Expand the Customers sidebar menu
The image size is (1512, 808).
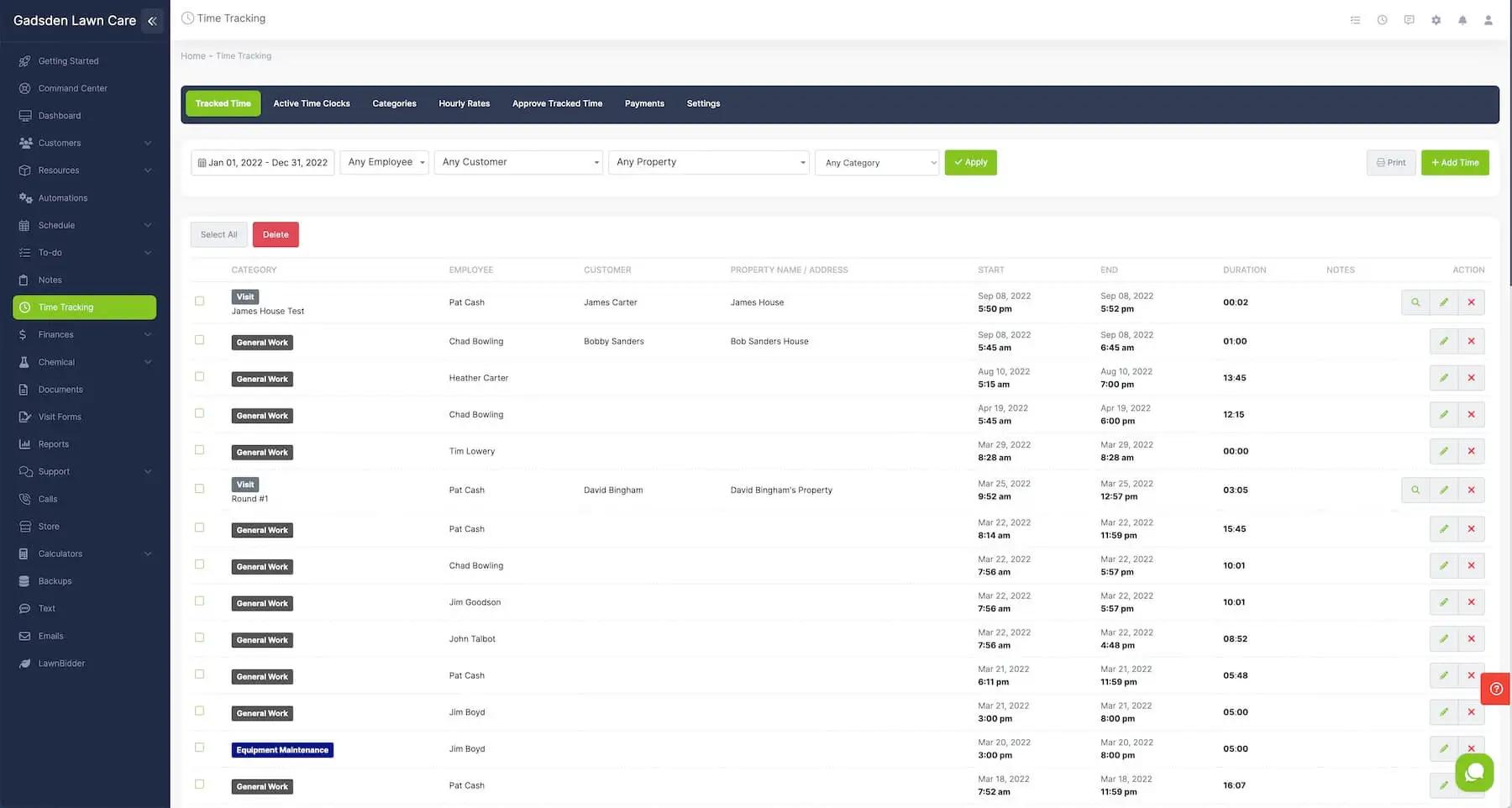pyautogui.click(x=84, y=143)
